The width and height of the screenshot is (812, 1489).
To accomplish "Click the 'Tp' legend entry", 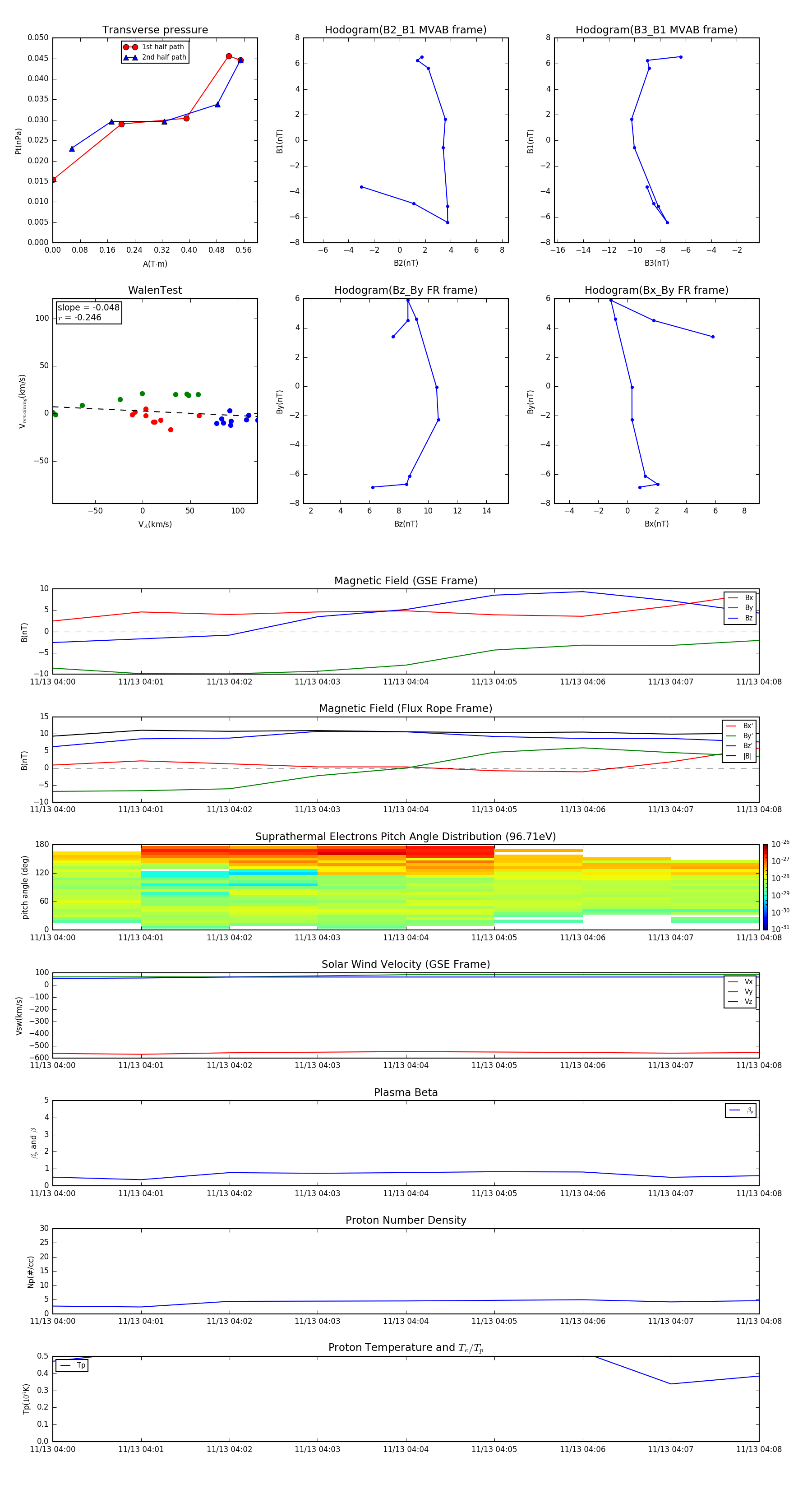I will pos(72,1365).
